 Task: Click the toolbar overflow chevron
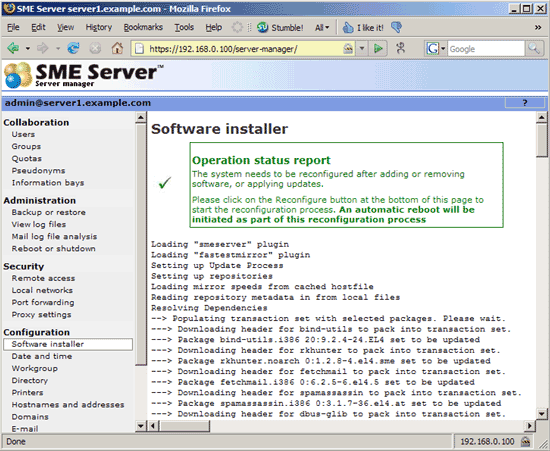538,27
